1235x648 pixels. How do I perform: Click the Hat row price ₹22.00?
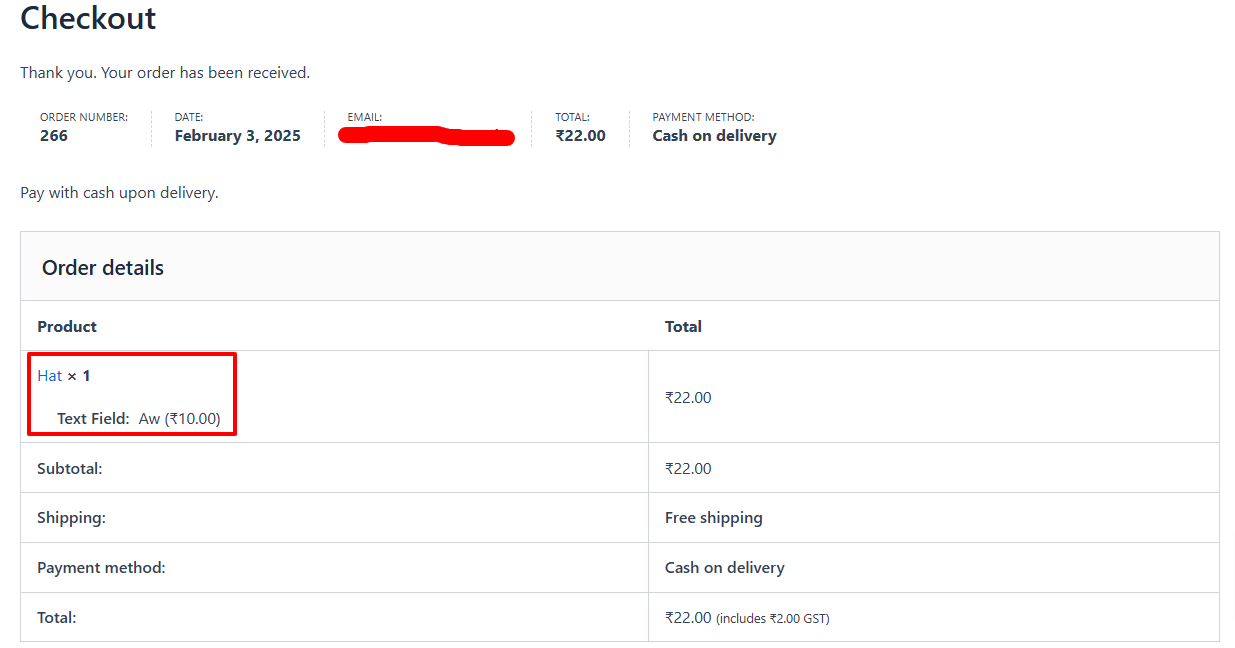[x=688, y=397]
